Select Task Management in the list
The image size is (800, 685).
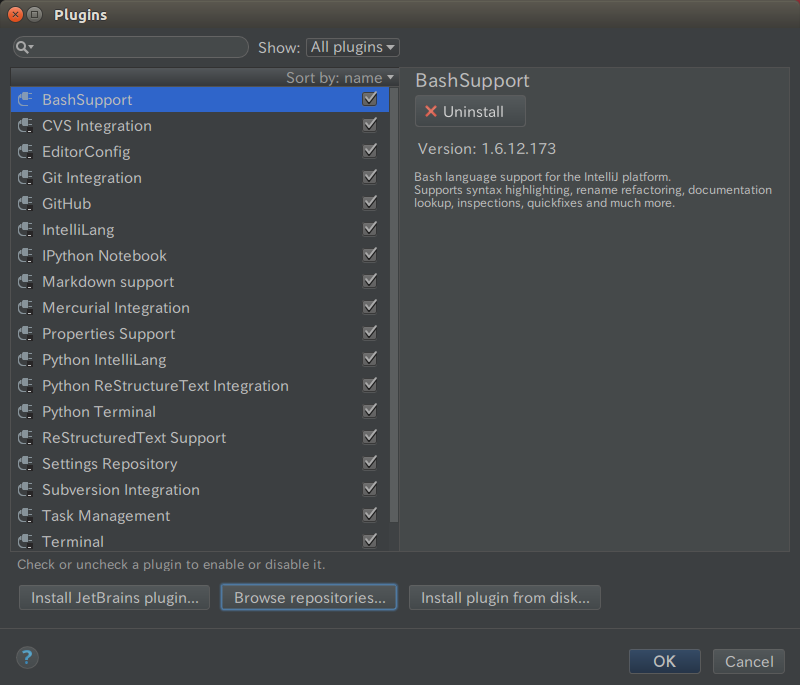200,516
